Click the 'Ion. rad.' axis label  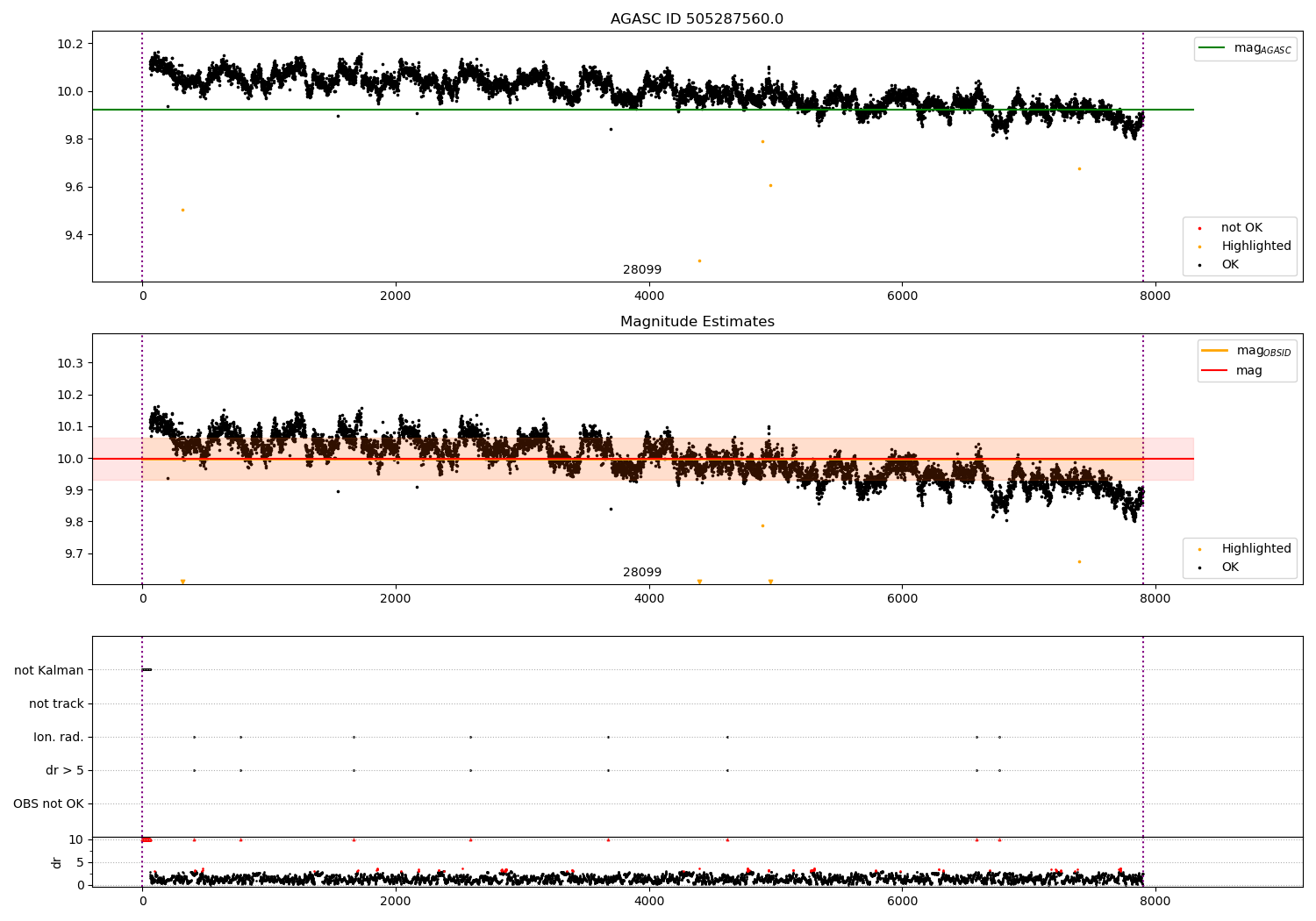click(59, 737)
